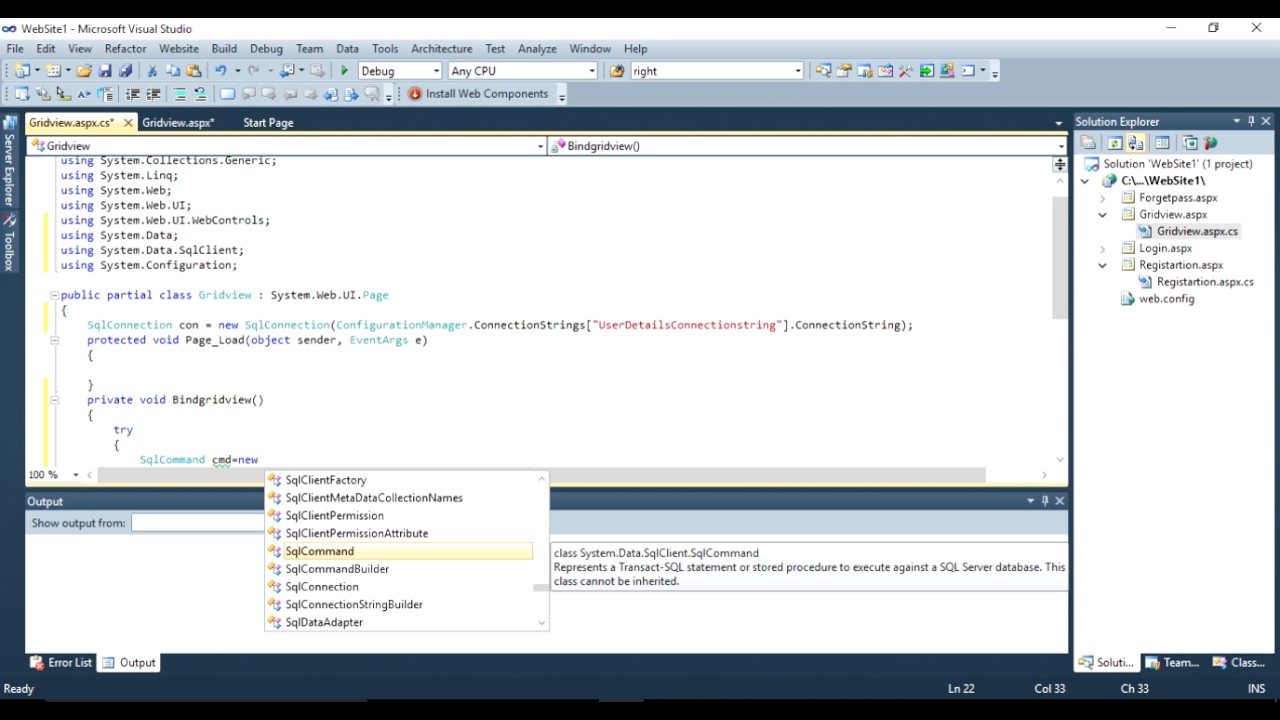Click the Open File folder icon
The image size is (1280, 720).
[84, 71]
